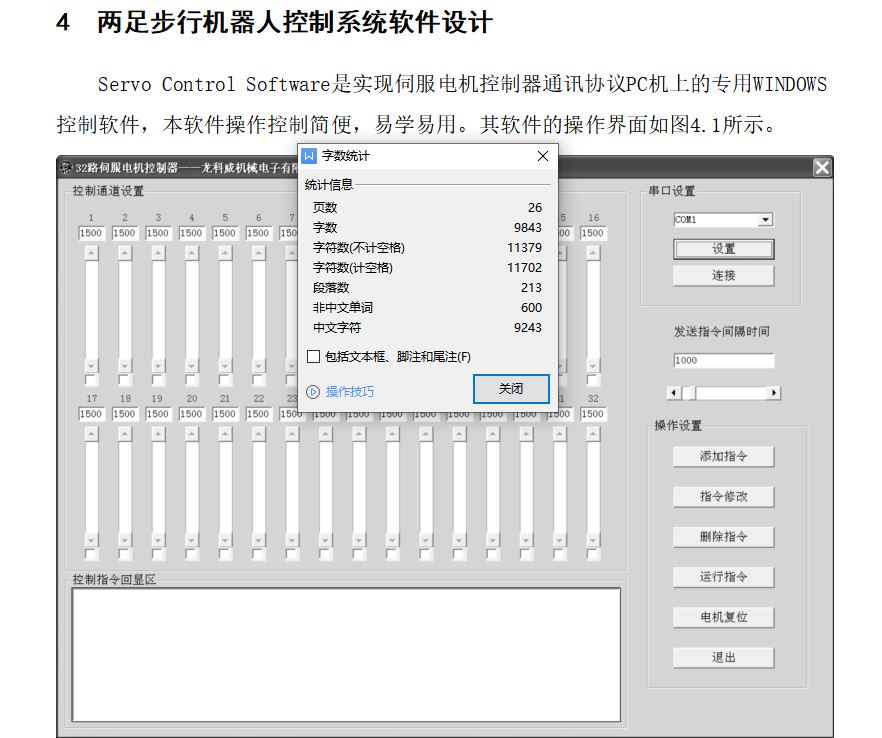Click the 字符数(不计空格) value 11379

pyautogui.click(x=525, y=248)
